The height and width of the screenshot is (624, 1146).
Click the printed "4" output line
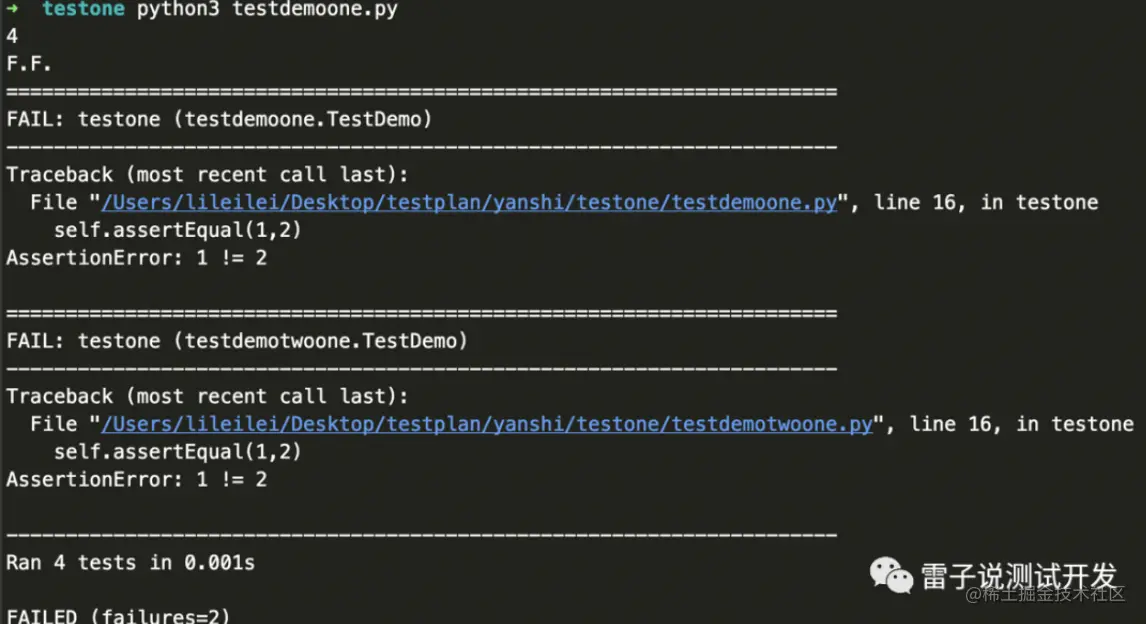point(12,37)
